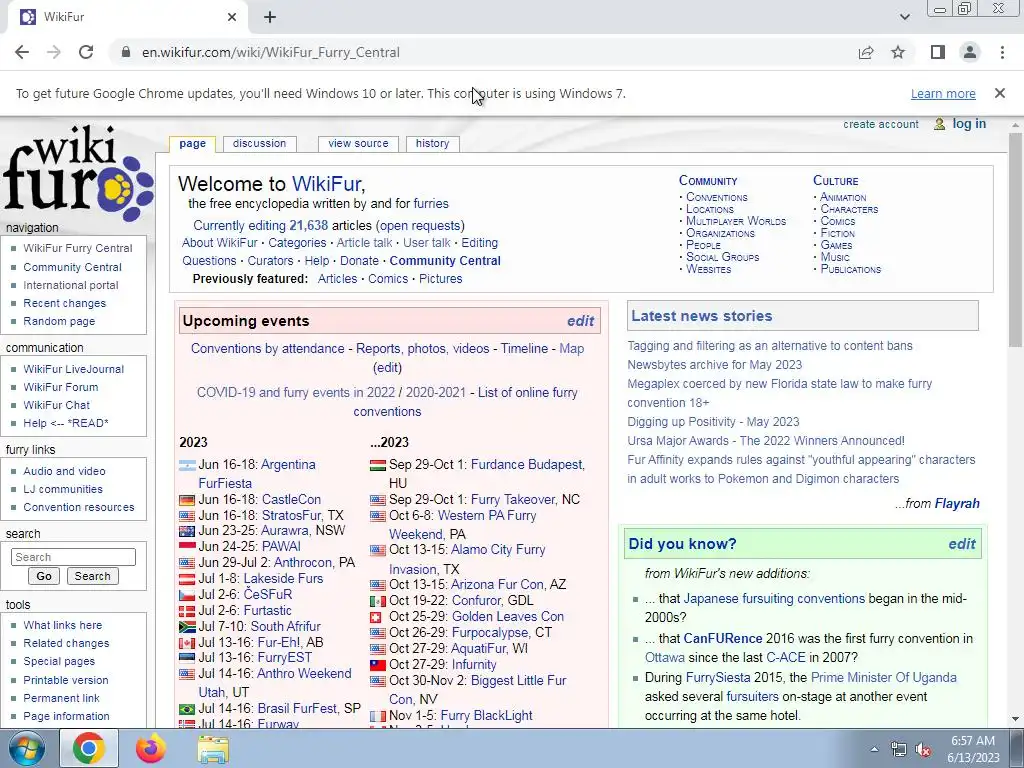This screenshot has width=1024, height=768.
Task: Open Animation under Culture
Action: pos(843,197)
